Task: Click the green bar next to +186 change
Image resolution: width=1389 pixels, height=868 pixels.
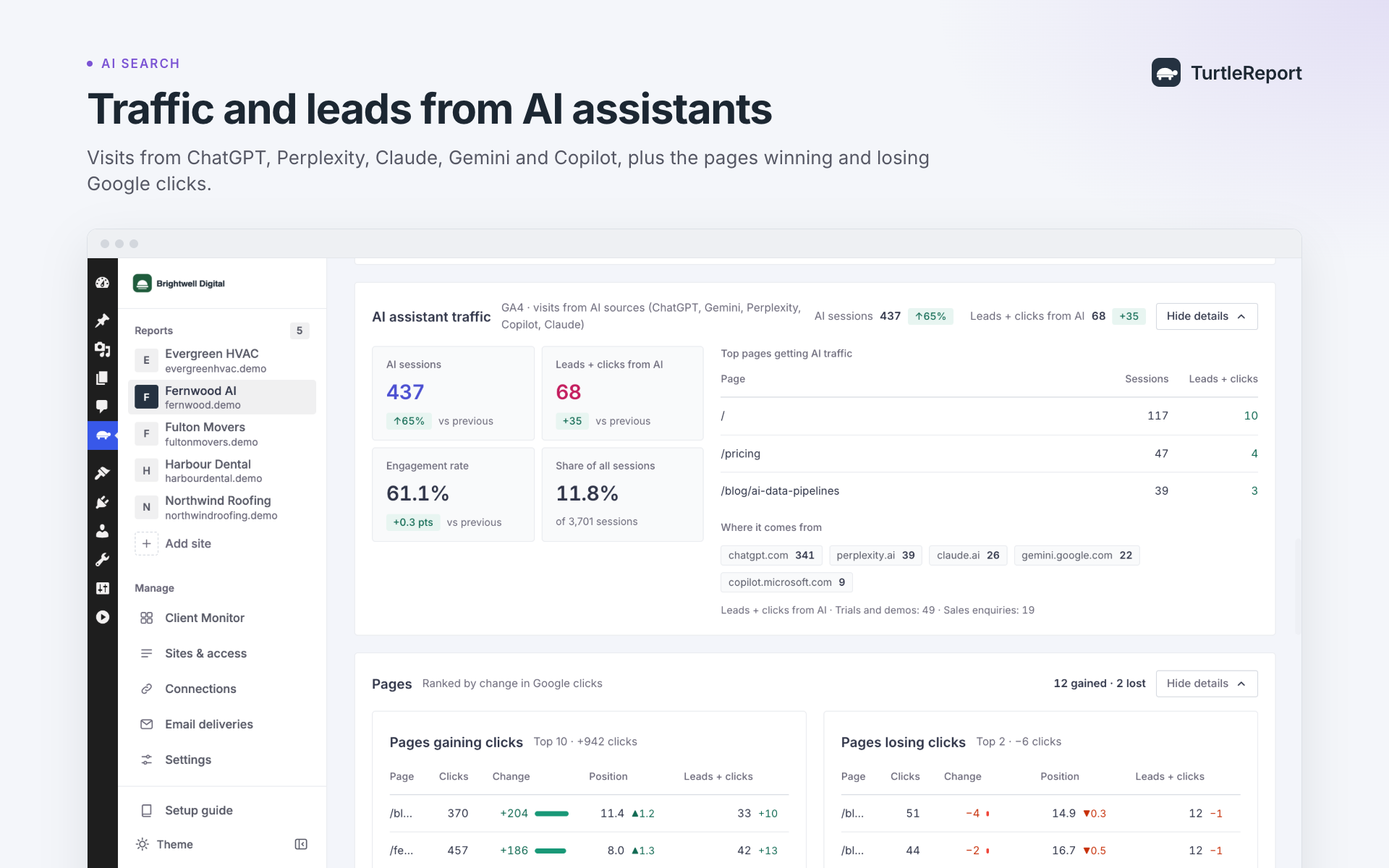Action: 551,851
